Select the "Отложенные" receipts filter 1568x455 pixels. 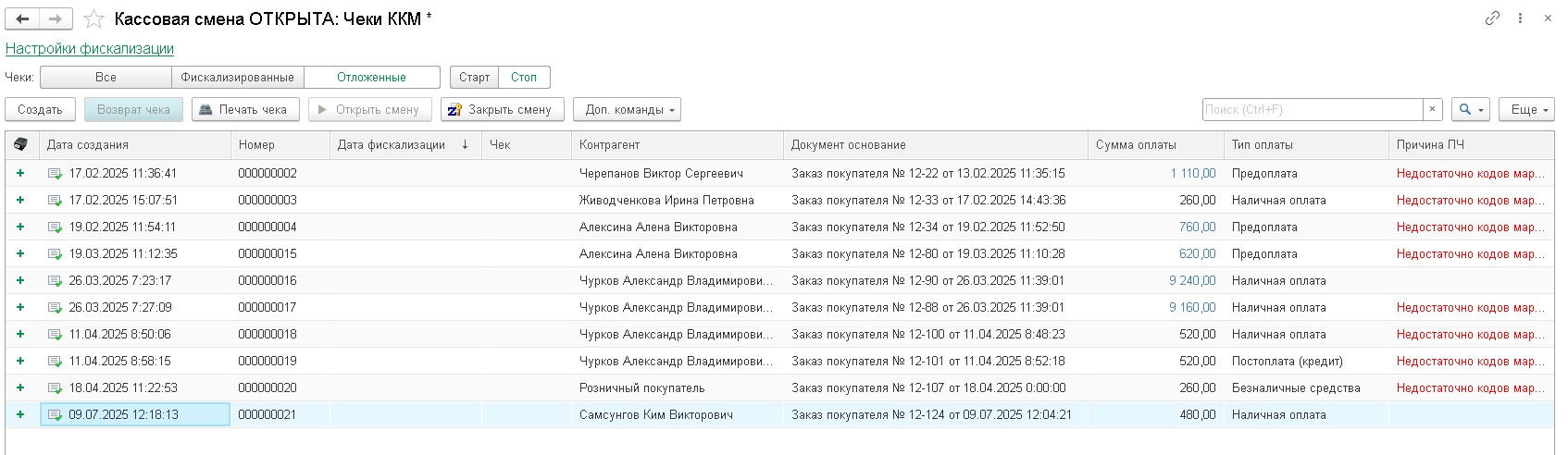point(371,77)
